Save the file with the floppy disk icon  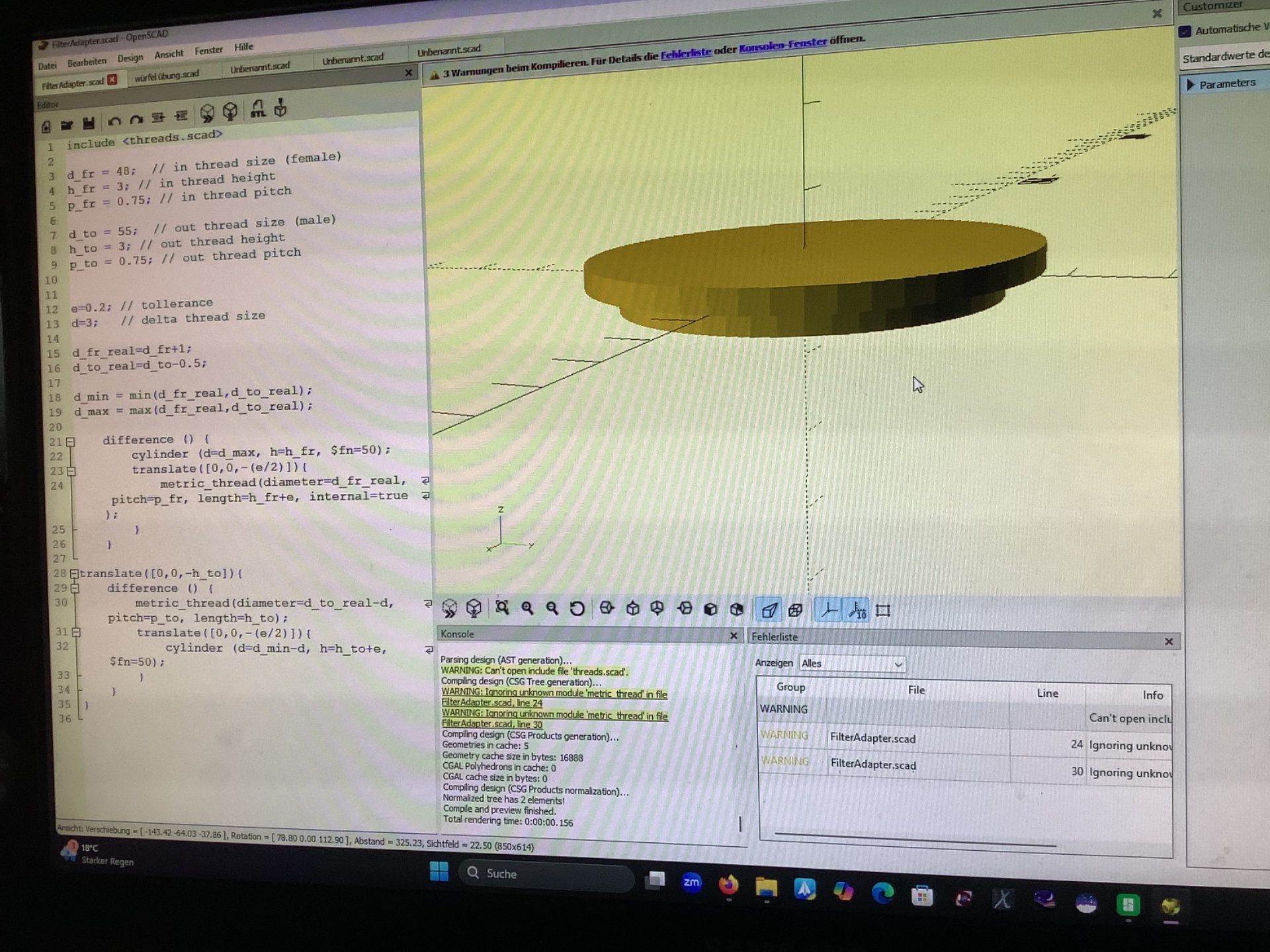click(x=89, y=123)
